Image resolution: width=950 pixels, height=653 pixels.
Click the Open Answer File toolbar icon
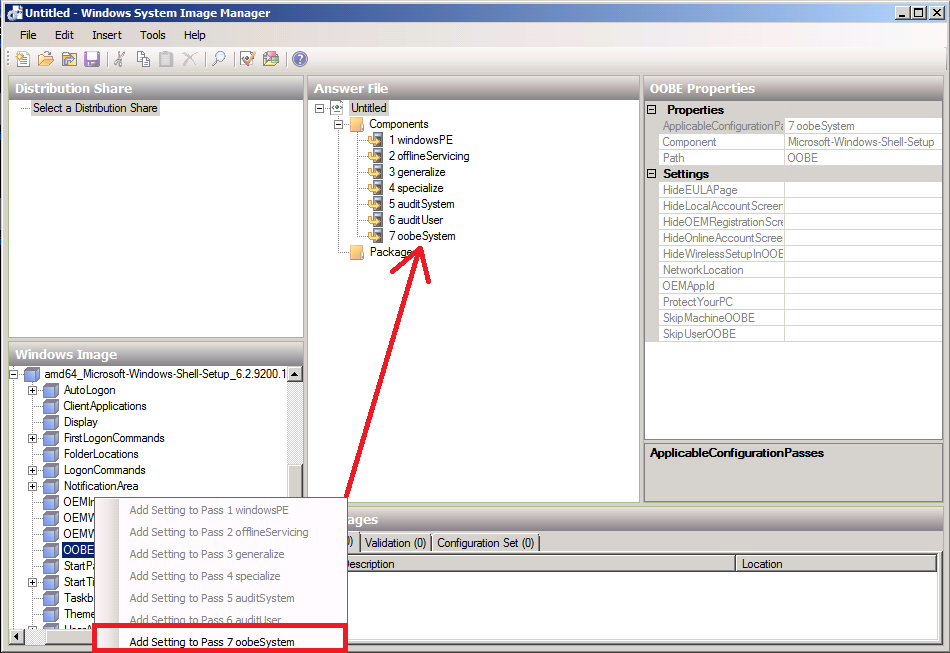pos(45,59)
